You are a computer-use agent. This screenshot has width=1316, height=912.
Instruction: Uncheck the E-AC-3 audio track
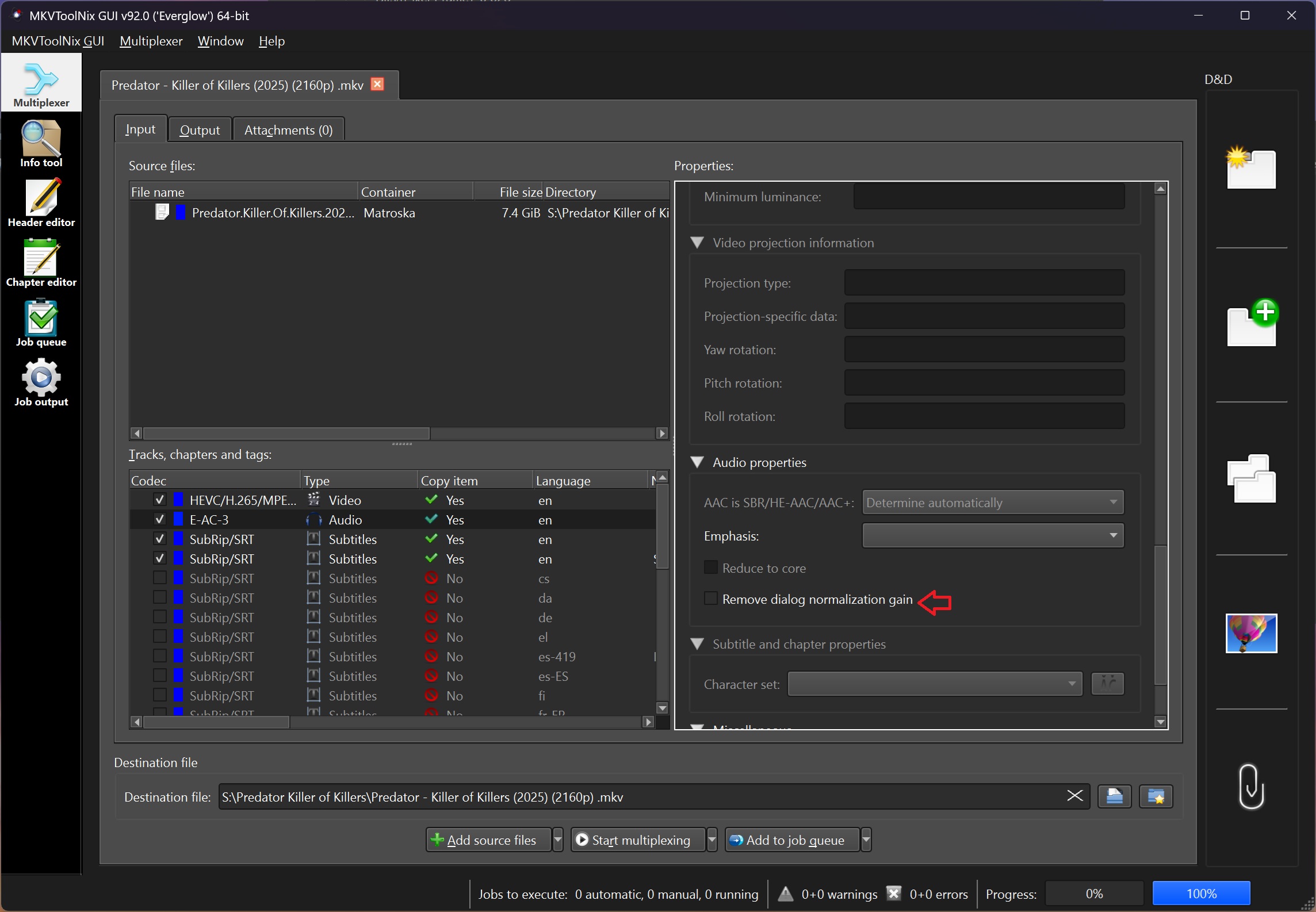160,519
